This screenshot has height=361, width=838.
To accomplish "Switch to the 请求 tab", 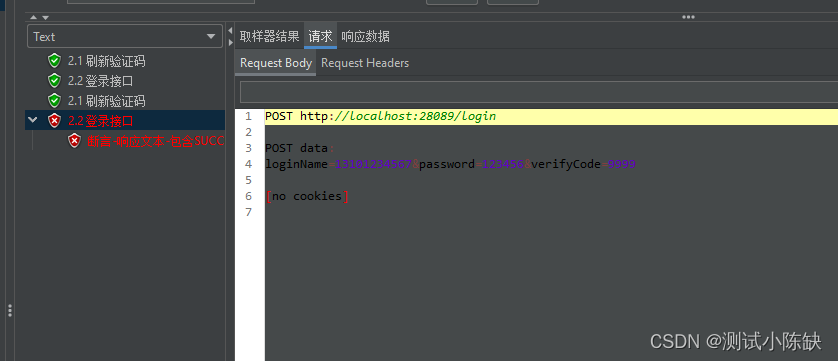I will 320,36.
